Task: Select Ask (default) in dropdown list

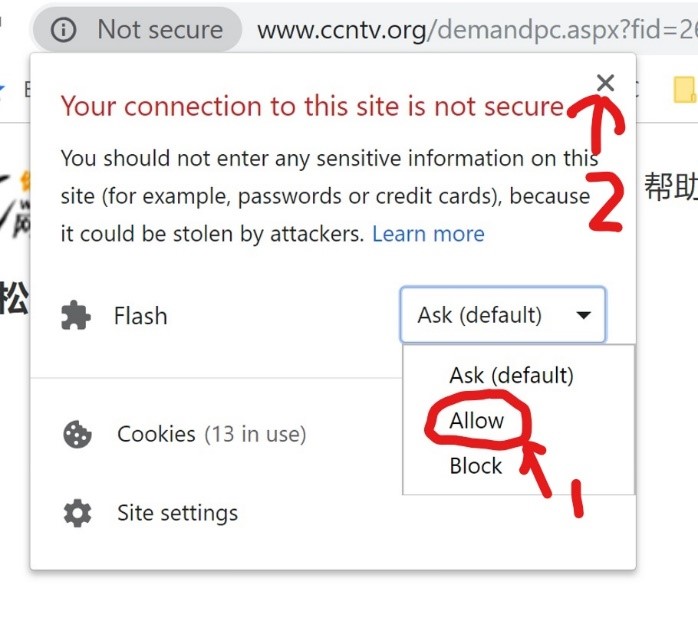Action: [x=511, y=375]
